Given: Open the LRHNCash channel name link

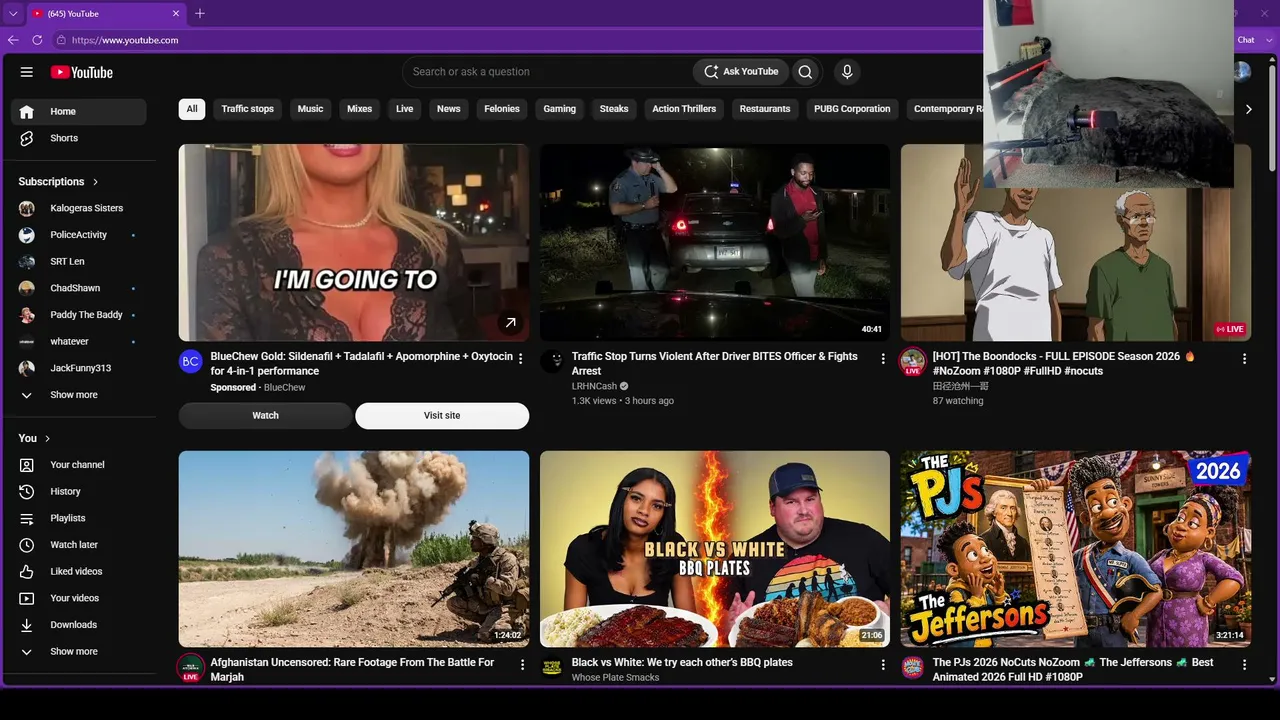Looking at the screenshot, I should (594, 386).
